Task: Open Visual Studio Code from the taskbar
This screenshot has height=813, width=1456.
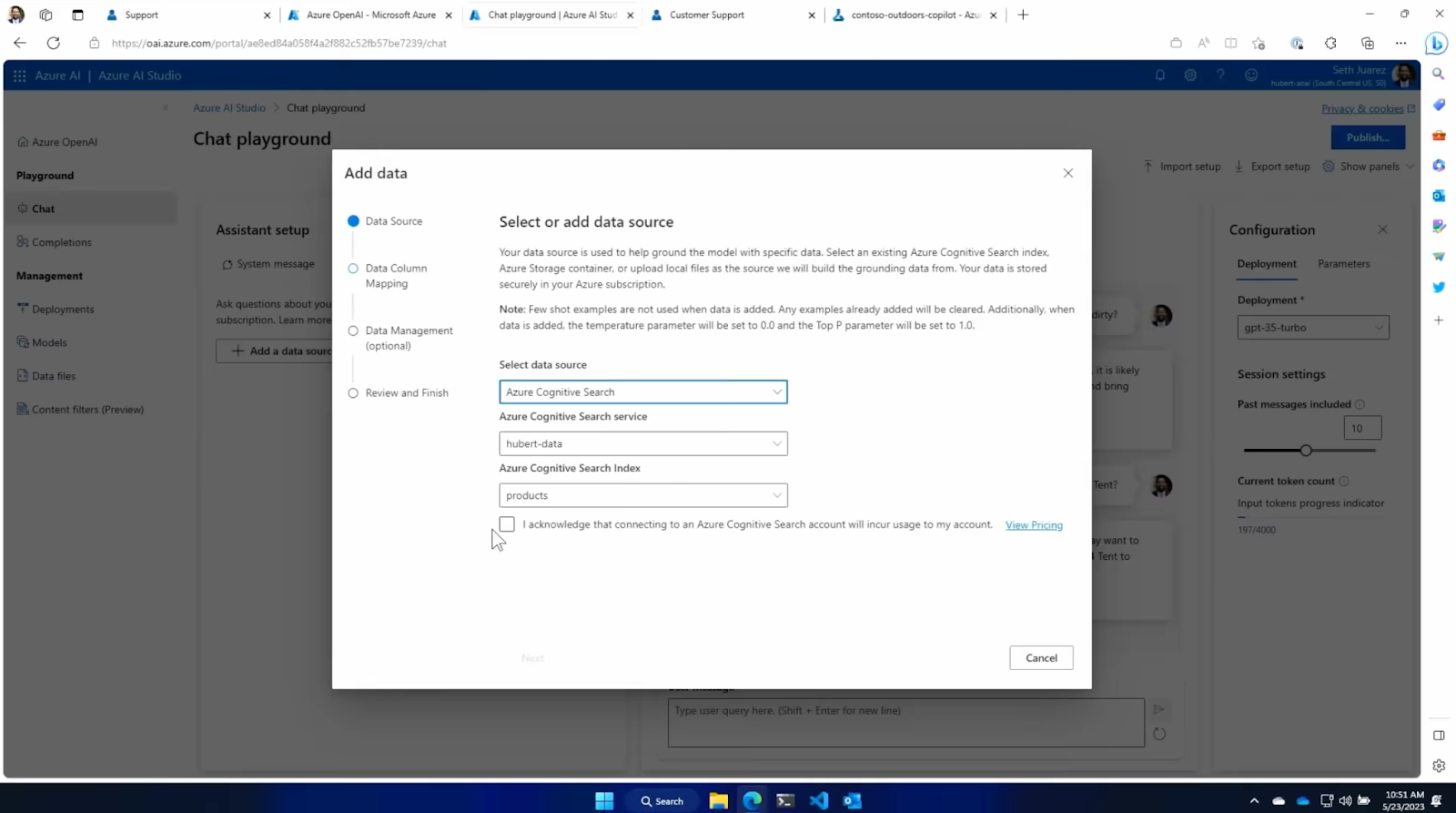Action: (818, 801)
